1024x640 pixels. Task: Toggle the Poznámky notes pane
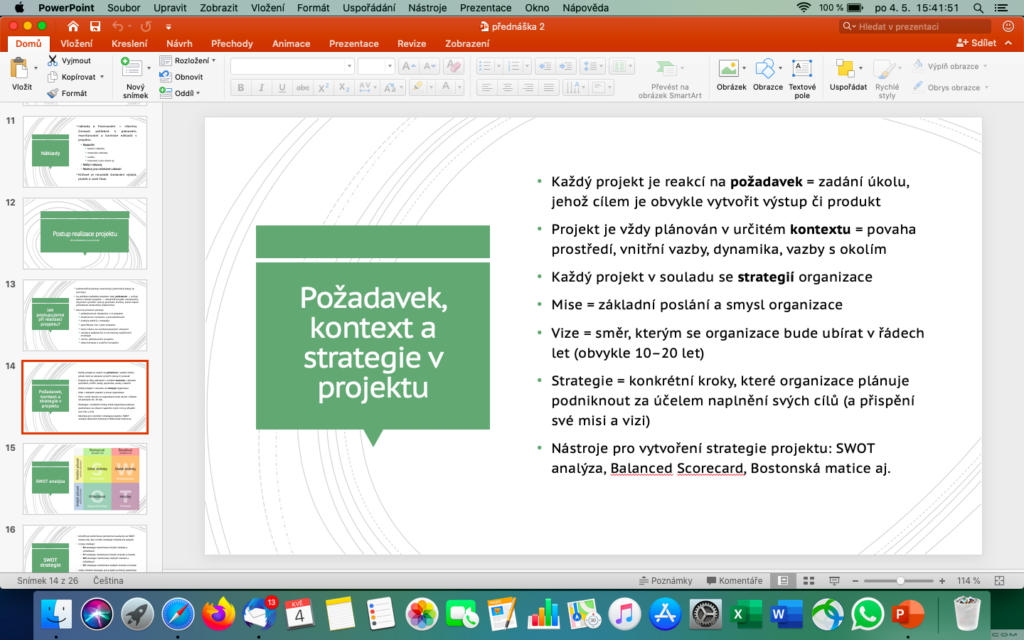click(665, 580)
